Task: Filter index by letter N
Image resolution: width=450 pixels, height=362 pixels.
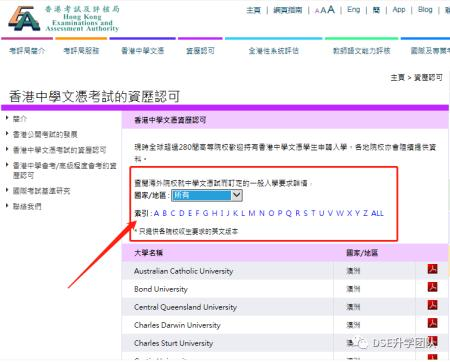Action: coord(262,213)
